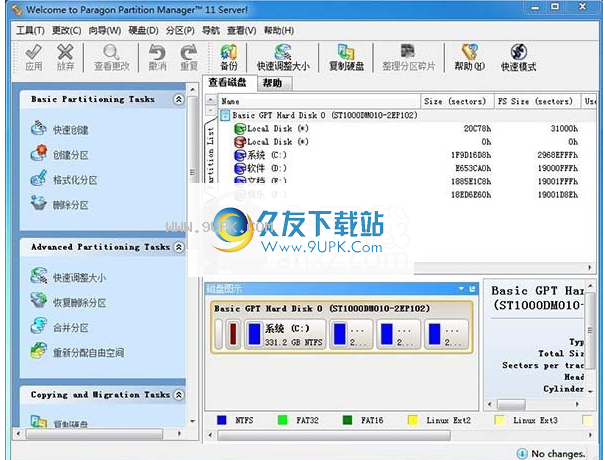Click sidebar scroll-down arrow
603x460 pixels.
pos(193,421)
